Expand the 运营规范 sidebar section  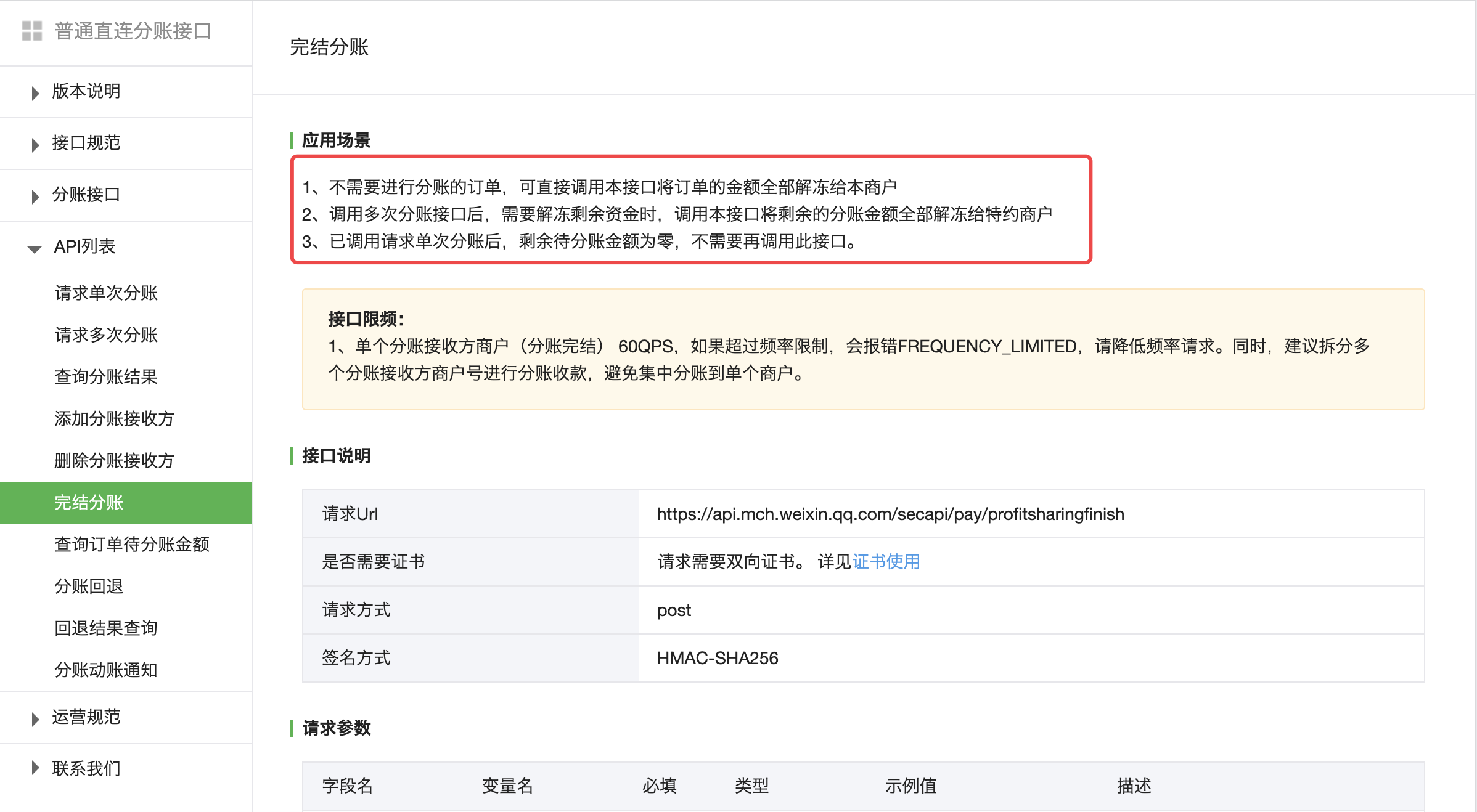[86, 717]
